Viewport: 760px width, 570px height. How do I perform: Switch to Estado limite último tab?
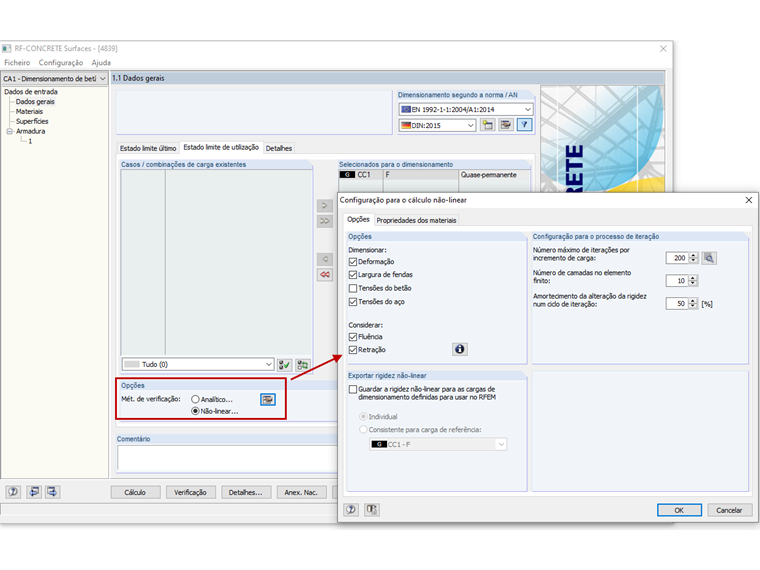(148, 148)
